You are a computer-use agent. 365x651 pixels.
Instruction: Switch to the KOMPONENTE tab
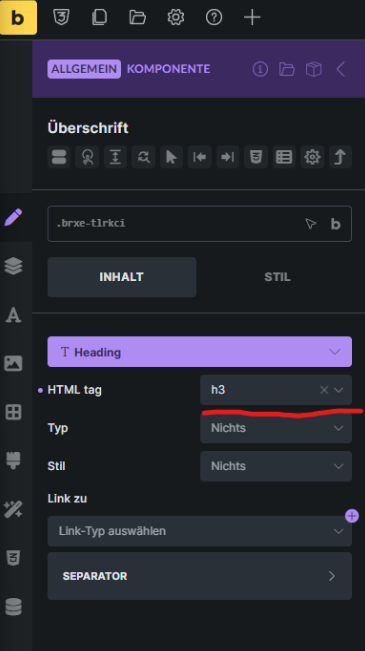168,69
